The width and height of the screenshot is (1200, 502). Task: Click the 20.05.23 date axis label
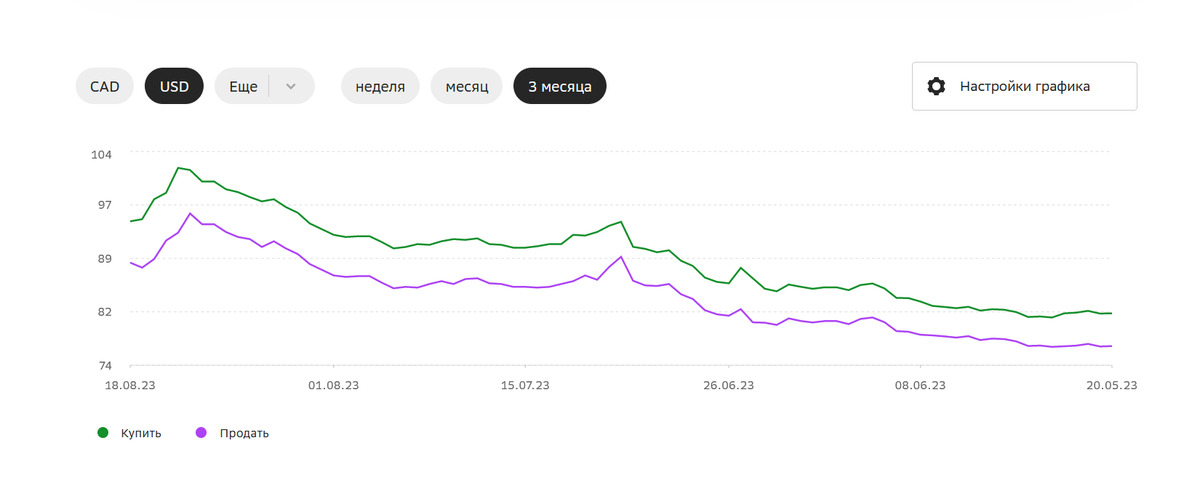[x=1113, y=384]
